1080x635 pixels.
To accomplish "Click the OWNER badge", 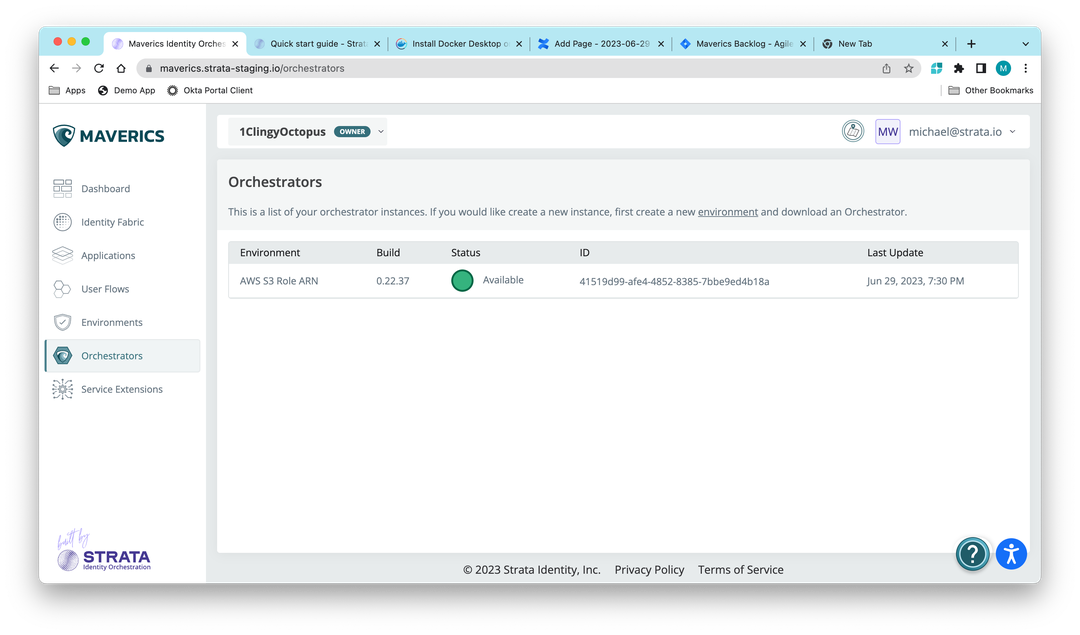I will pyautogui.click(x=352, y=132).
